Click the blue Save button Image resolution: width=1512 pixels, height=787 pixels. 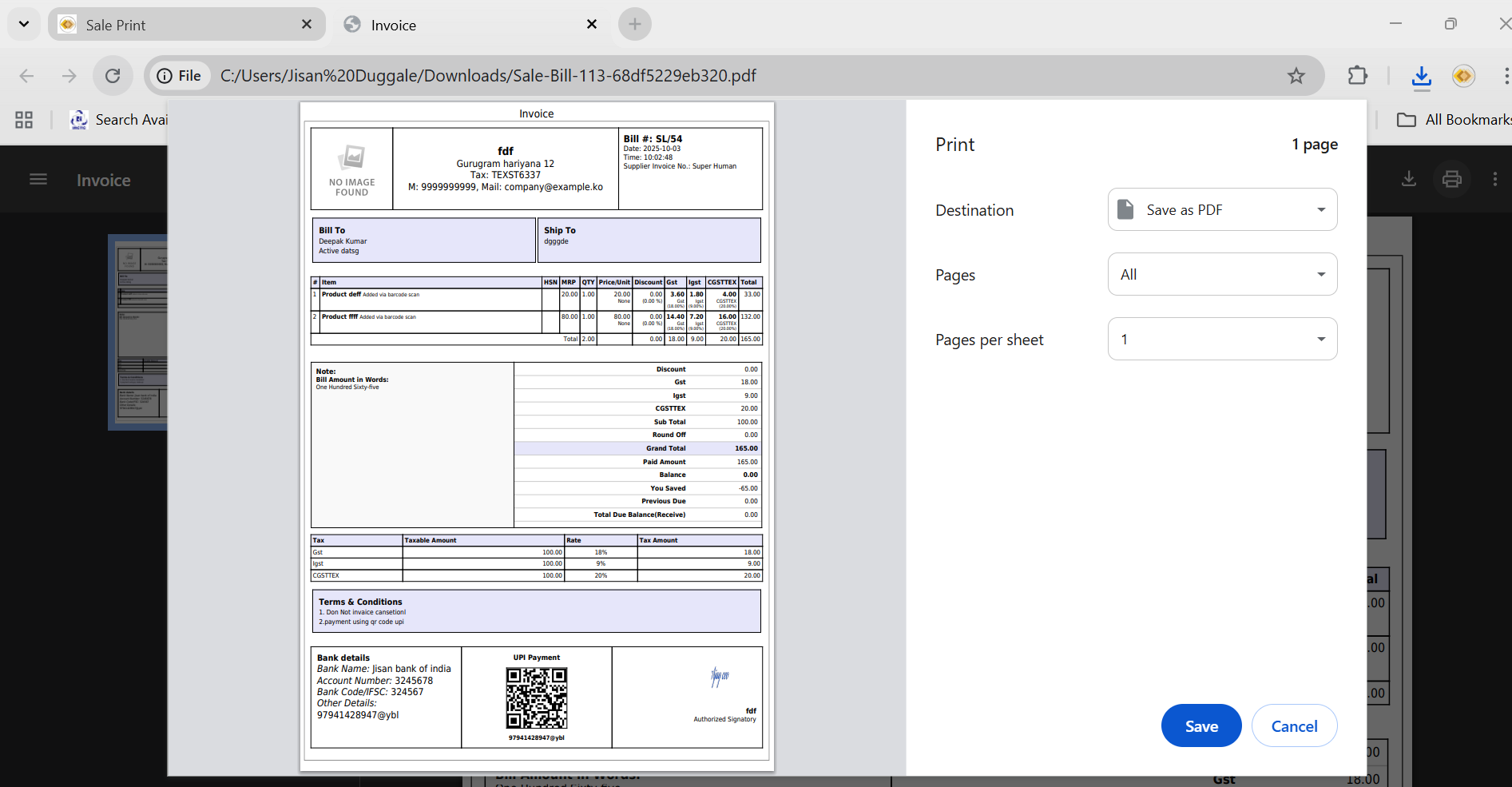1200,725
